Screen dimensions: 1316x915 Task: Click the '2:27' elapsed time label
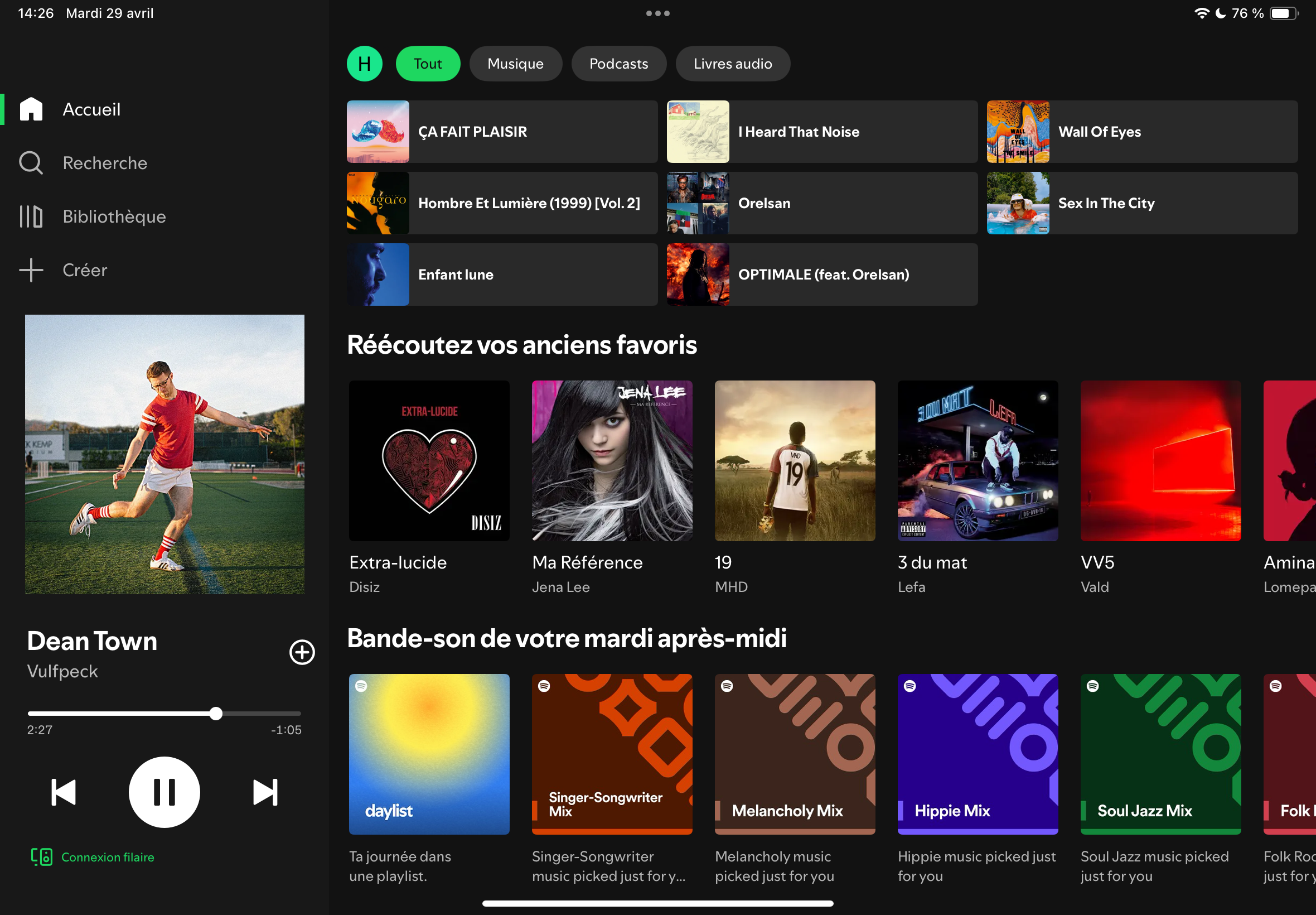tap(40, 730)
